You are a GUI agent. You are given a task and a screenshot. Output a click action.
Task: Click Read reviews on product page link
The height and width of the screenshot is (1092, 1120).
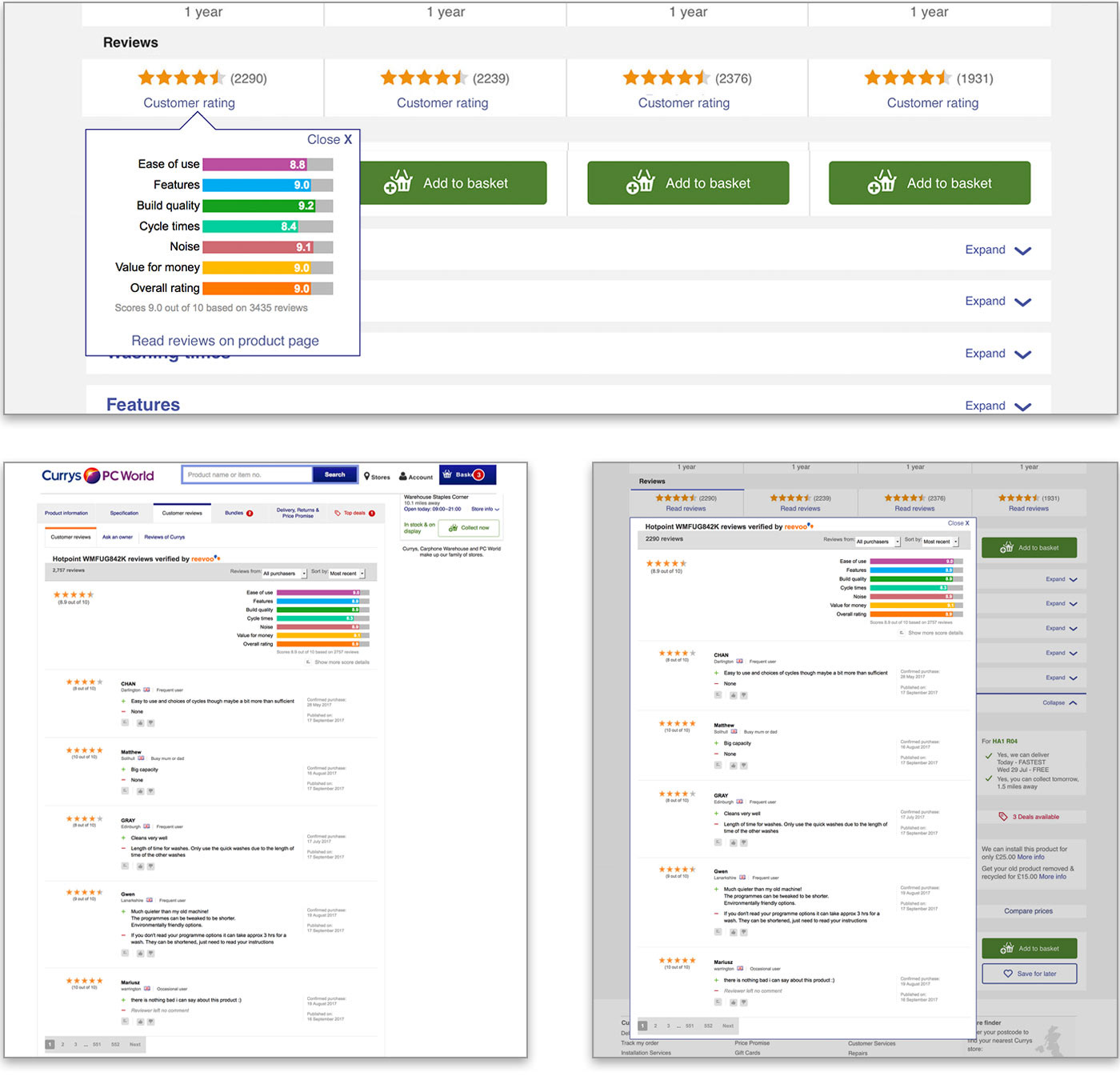pos(225,341)
